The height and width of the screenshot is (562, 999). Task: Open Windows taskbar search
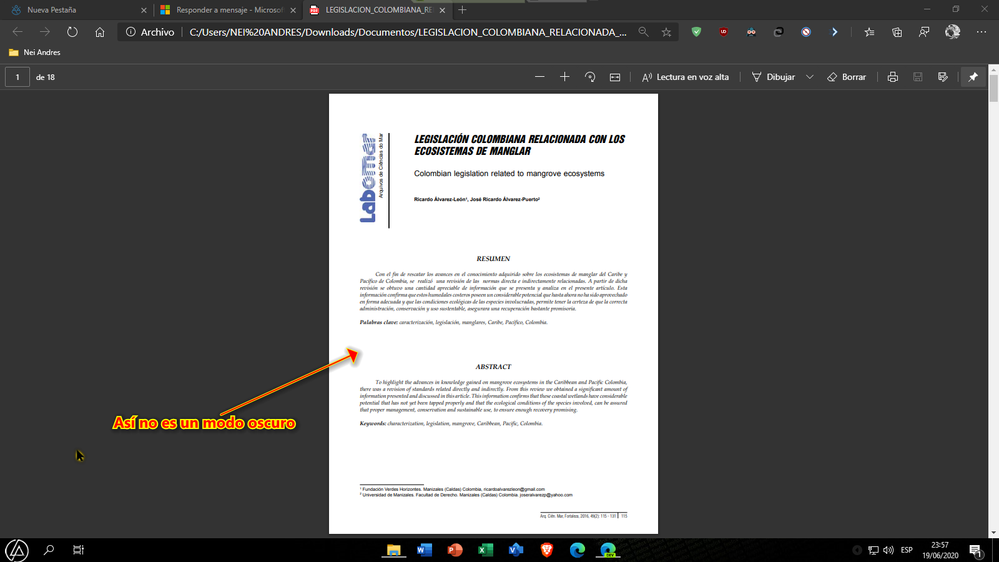coord(49,550)
